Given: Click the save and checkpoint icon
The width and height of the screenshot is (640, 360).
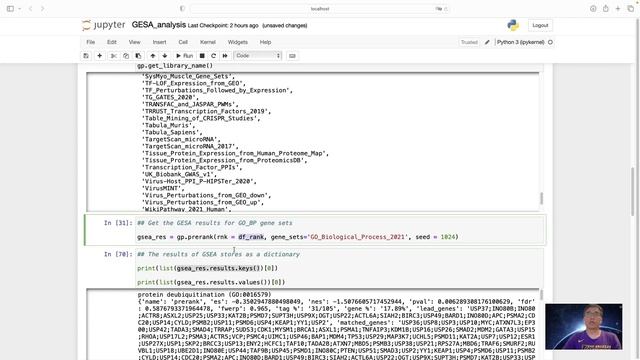Looking at the screenshot, I should pyautogui.click(x=86, y=56).
